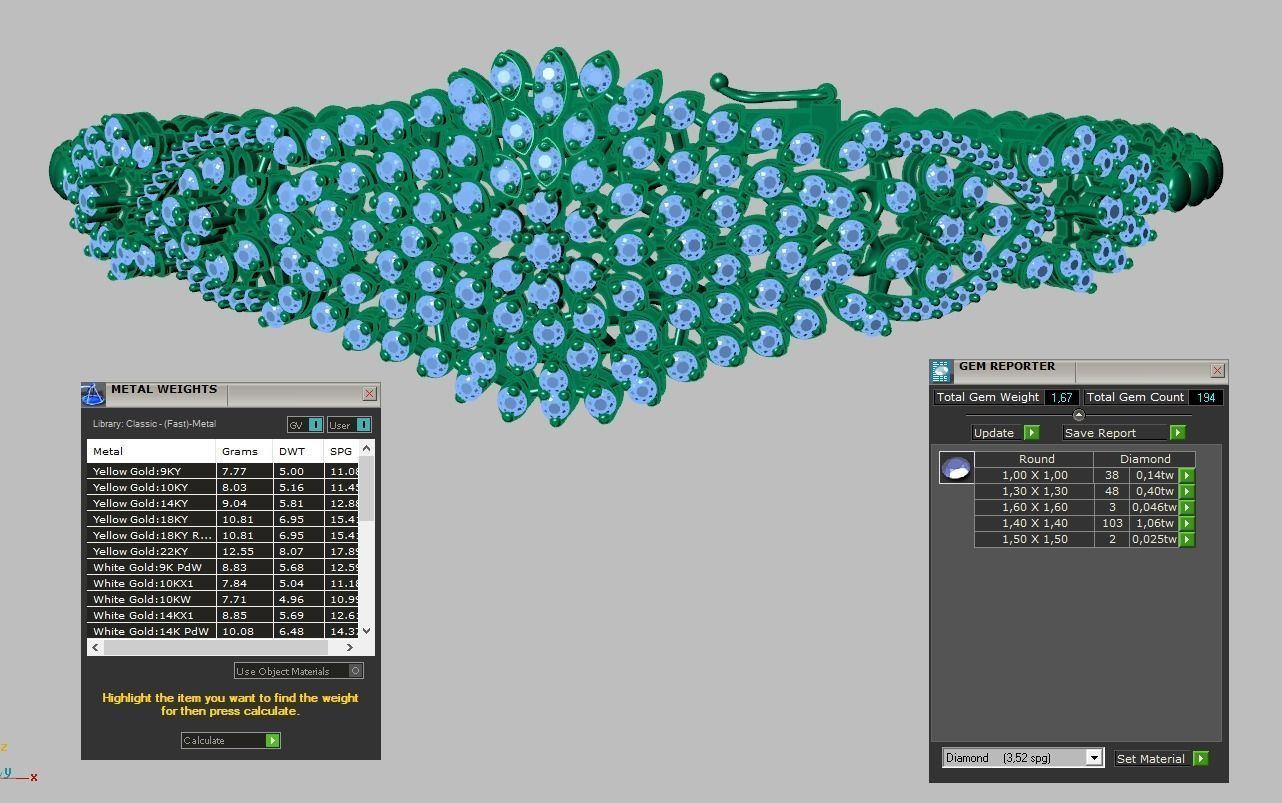
Task: Open the Diamond material dropdown
Action: 1094,758
